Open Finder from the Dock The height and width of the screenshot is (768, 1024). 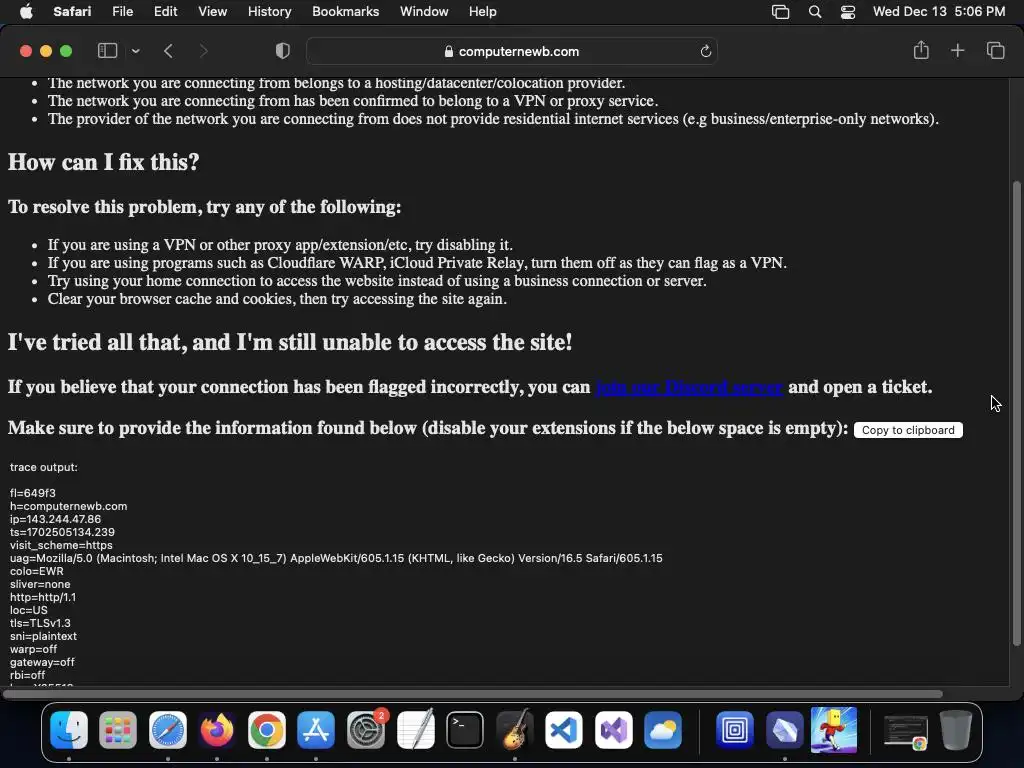69,729
